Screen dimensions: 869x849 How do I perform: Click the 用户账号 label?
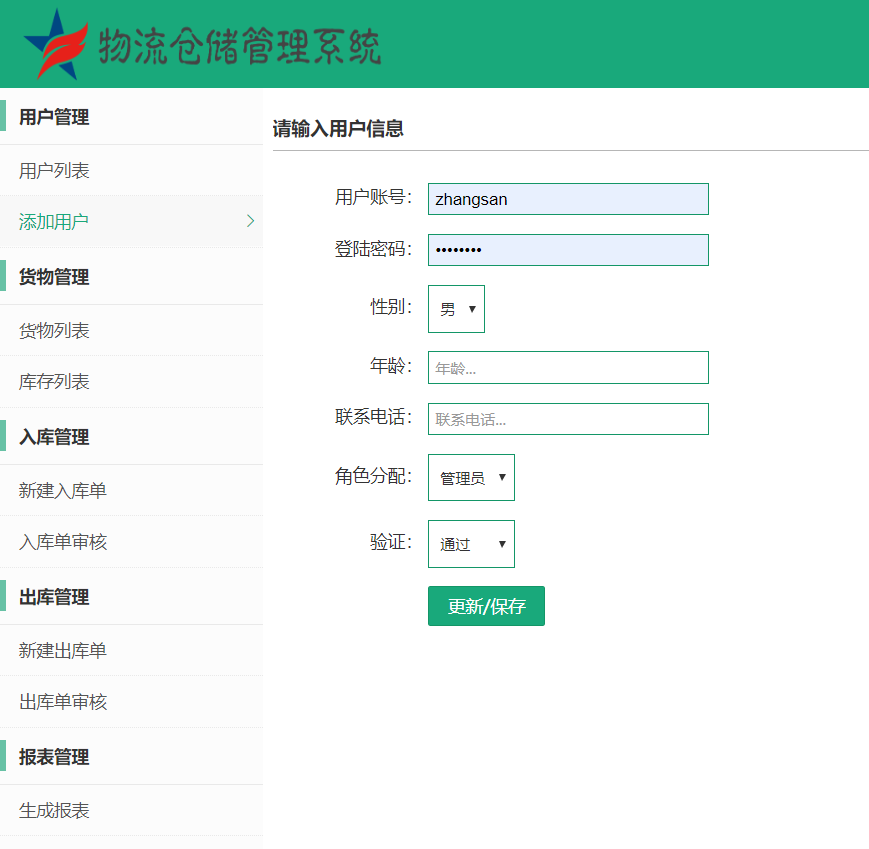[x=374, y=197]
